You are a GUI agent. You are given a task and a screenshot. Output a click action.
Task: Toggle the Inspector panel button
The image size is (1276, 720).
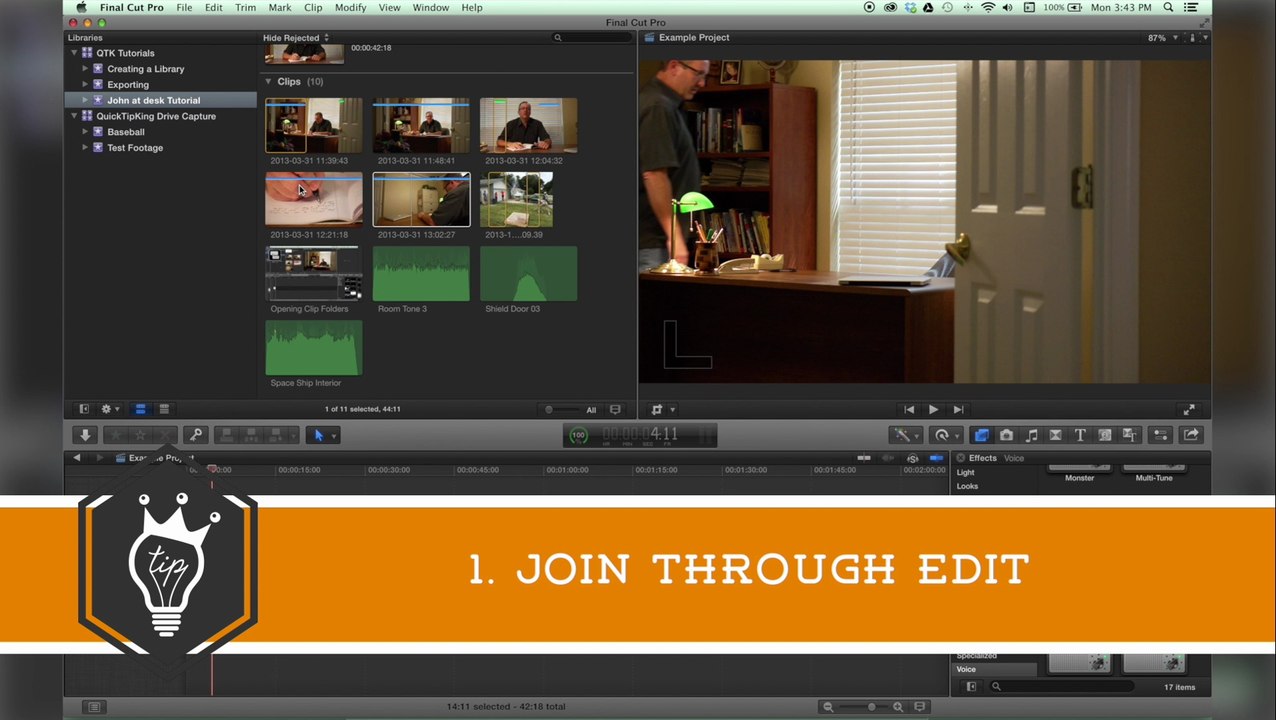[x=1160, y=435]
